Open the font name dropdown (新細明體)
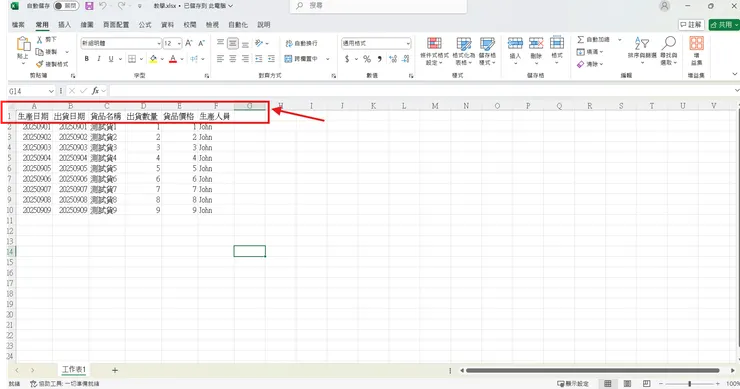740x389 pixels. pyautogui.click(x=159, y=43)
